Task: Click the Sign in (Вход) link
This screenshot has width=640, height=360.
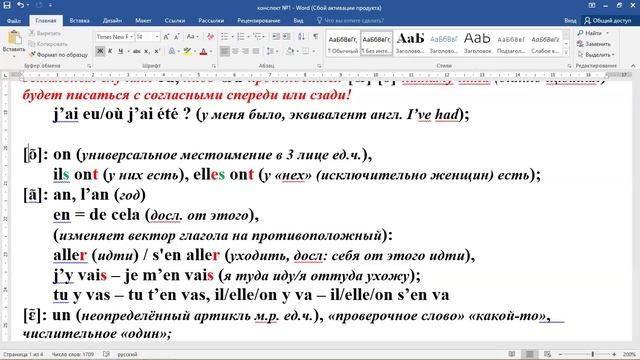Action: point(570,20)
